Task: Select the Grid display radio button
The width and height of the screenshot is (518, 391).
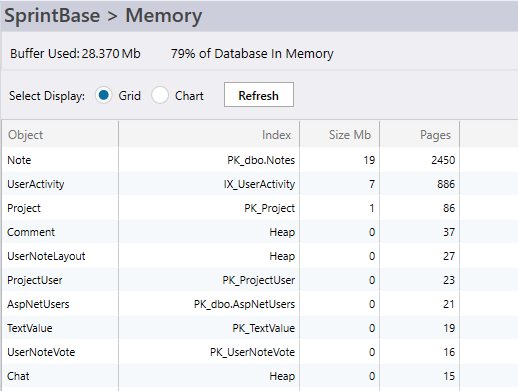Action: point(103,95)
